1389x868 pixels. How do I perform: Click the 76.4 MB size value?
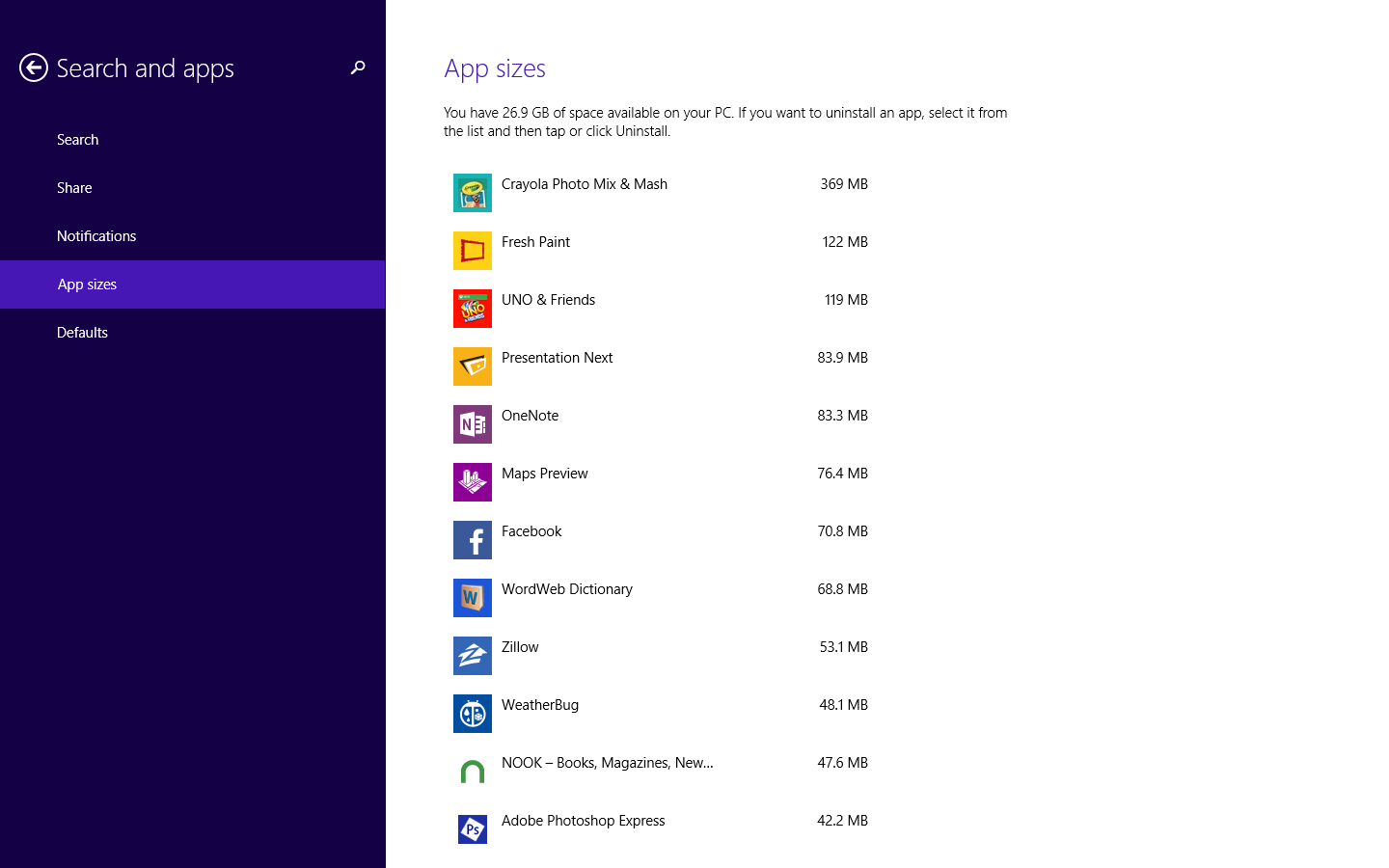tap(842, 474)
